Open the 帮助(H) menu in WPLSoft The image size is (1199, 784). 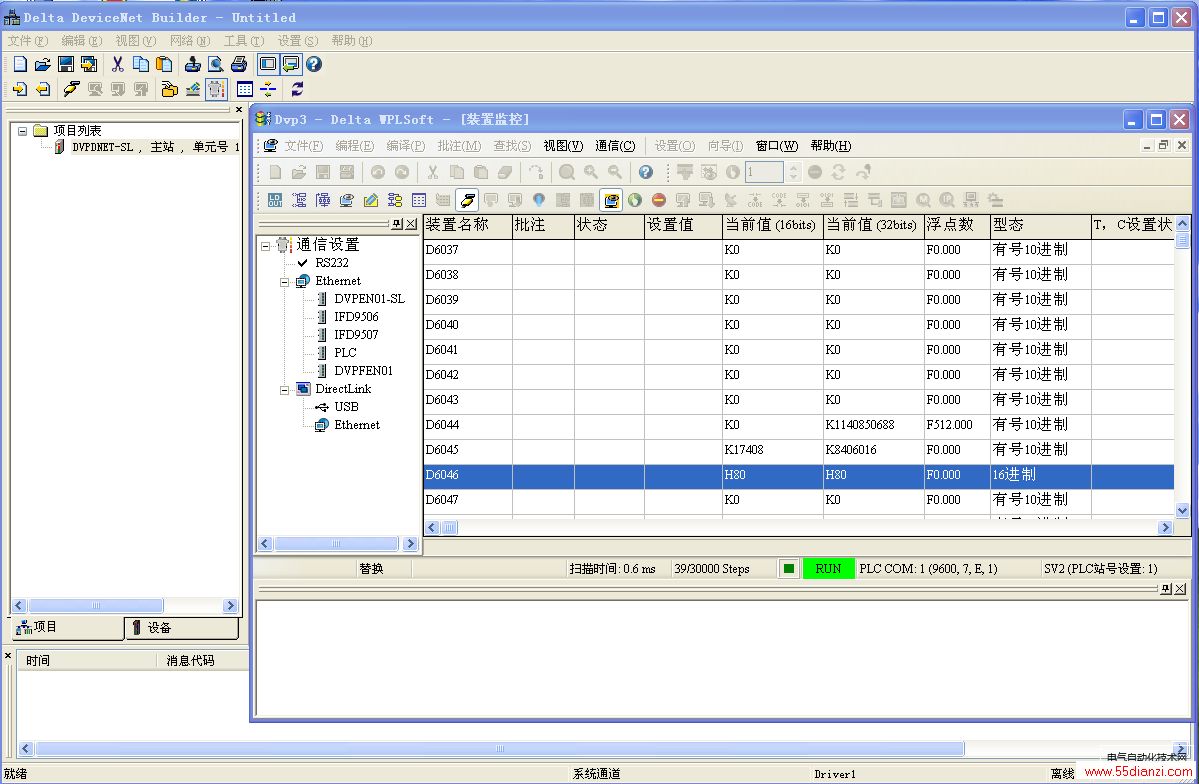pos(830,145)
